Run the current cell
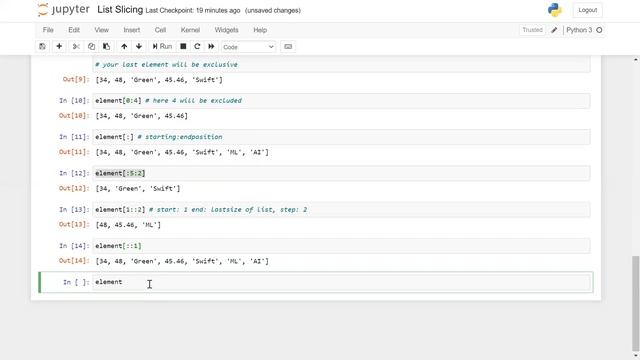640x360 pixels. coord(162,47)
